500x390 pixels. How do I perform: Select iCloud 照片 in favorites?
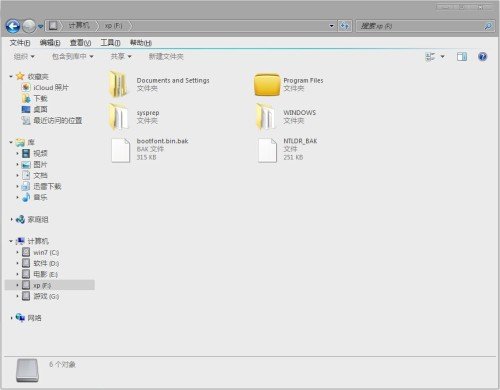point(51,88)
